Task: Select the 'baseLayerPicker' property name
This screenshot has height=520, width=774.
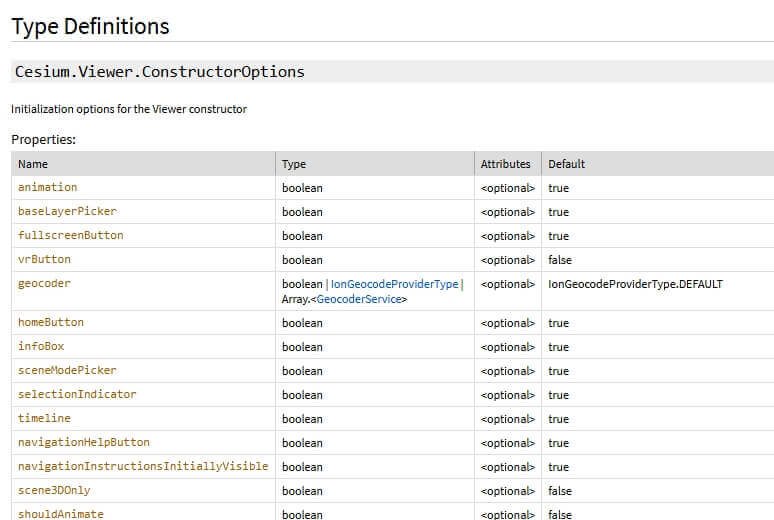Action: click(67, 211)
